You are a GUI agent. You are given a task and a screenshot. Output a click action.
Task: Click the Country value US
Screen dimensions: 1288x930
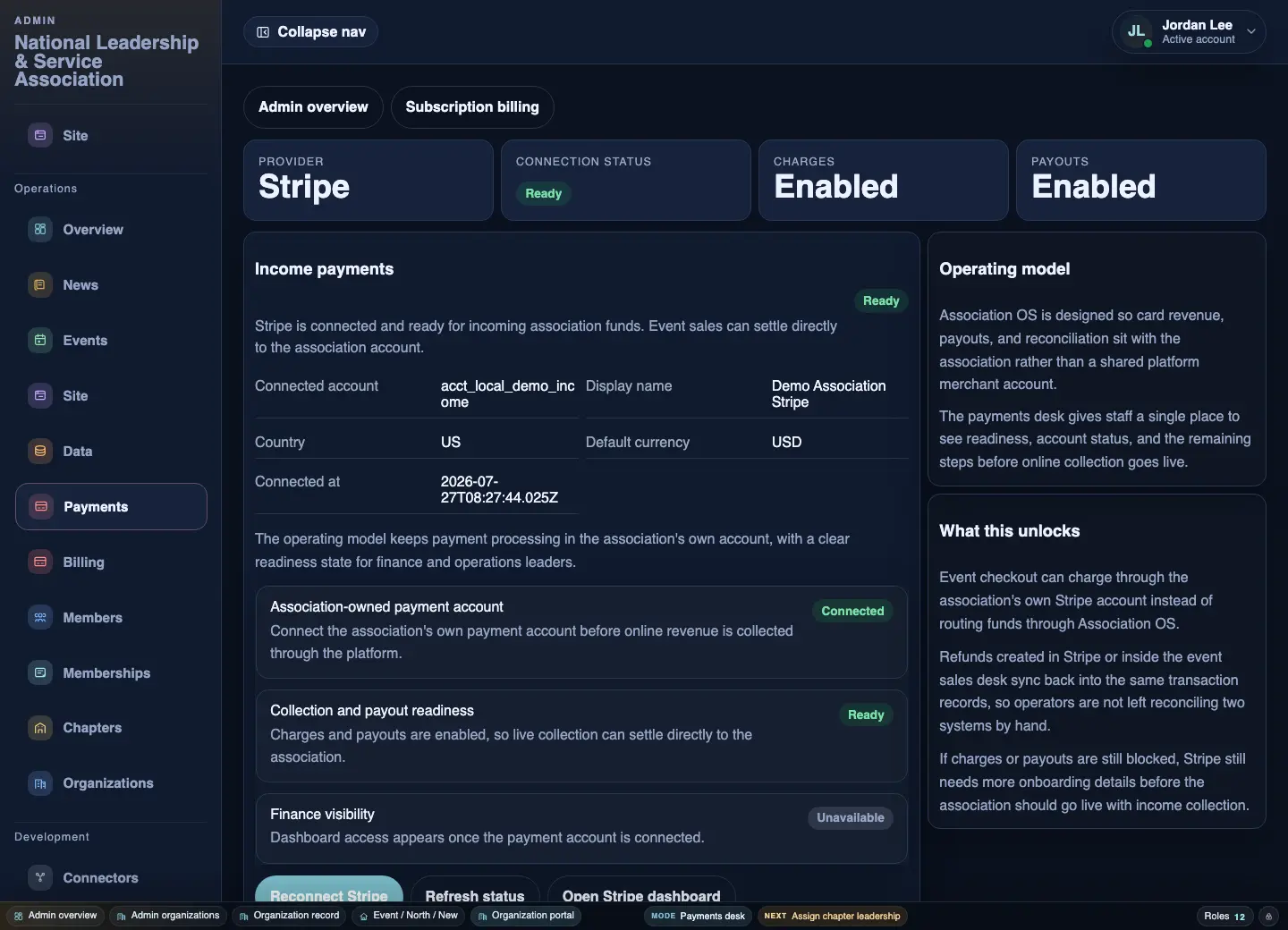tap(451, 443)
